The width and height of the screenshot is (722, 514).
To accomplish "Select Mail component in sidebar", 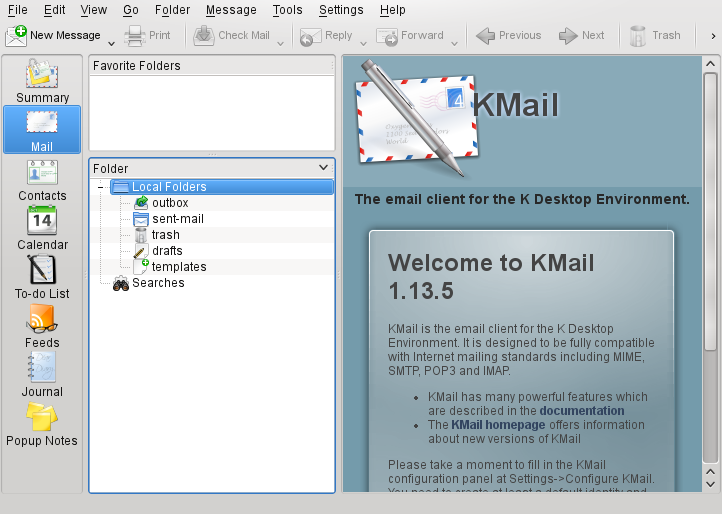I will pos(42,130).
